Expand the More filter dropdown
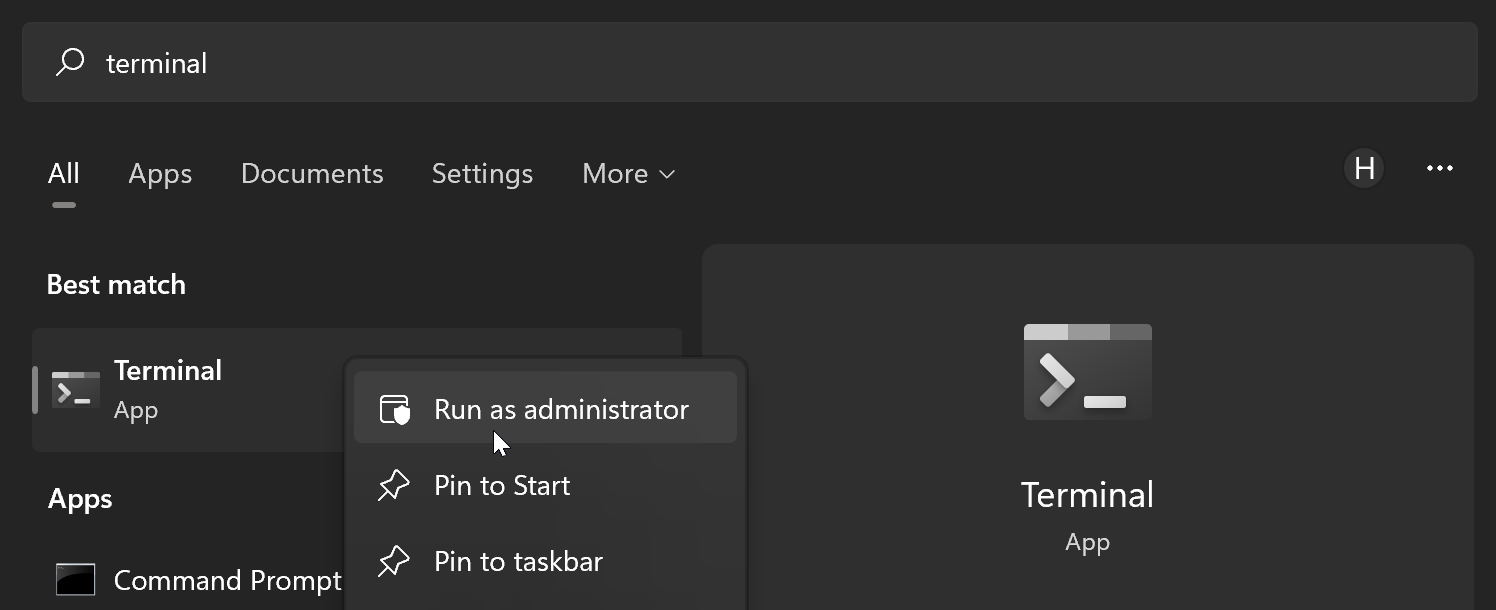1496x610 pixels. click(x=628, y=174)
